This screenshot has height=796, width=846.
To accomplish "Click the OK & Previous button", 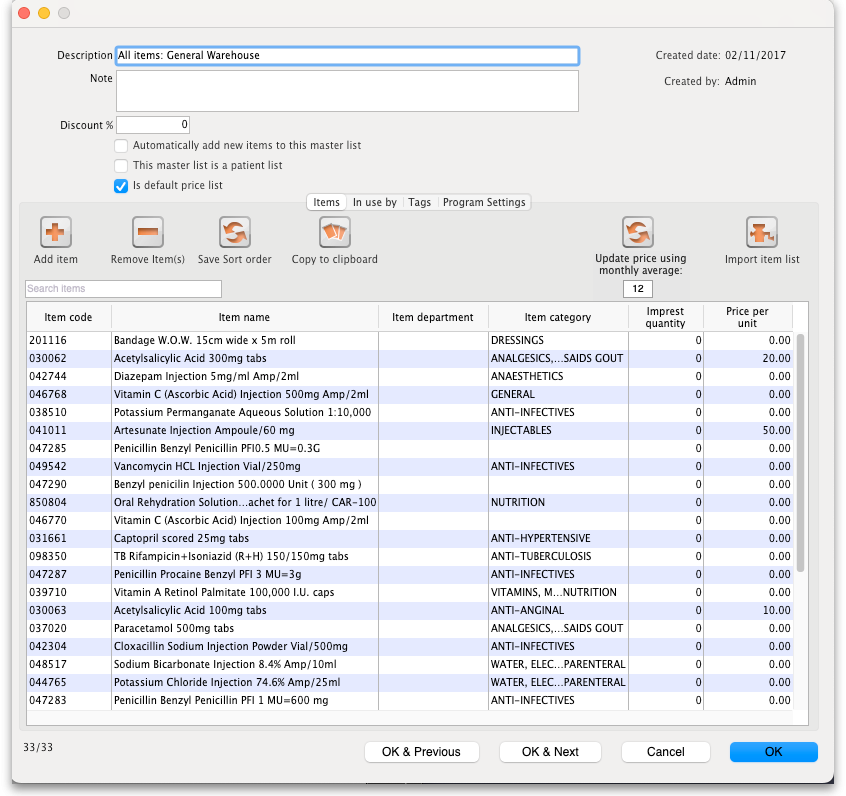I will tap(421, 752).
